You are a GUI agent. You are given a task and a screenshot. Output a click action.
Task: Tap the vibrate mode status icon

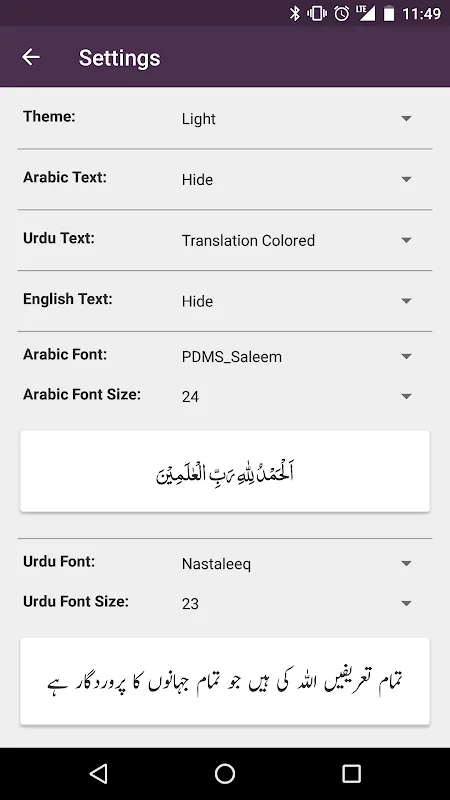click(x=317, y=13)
